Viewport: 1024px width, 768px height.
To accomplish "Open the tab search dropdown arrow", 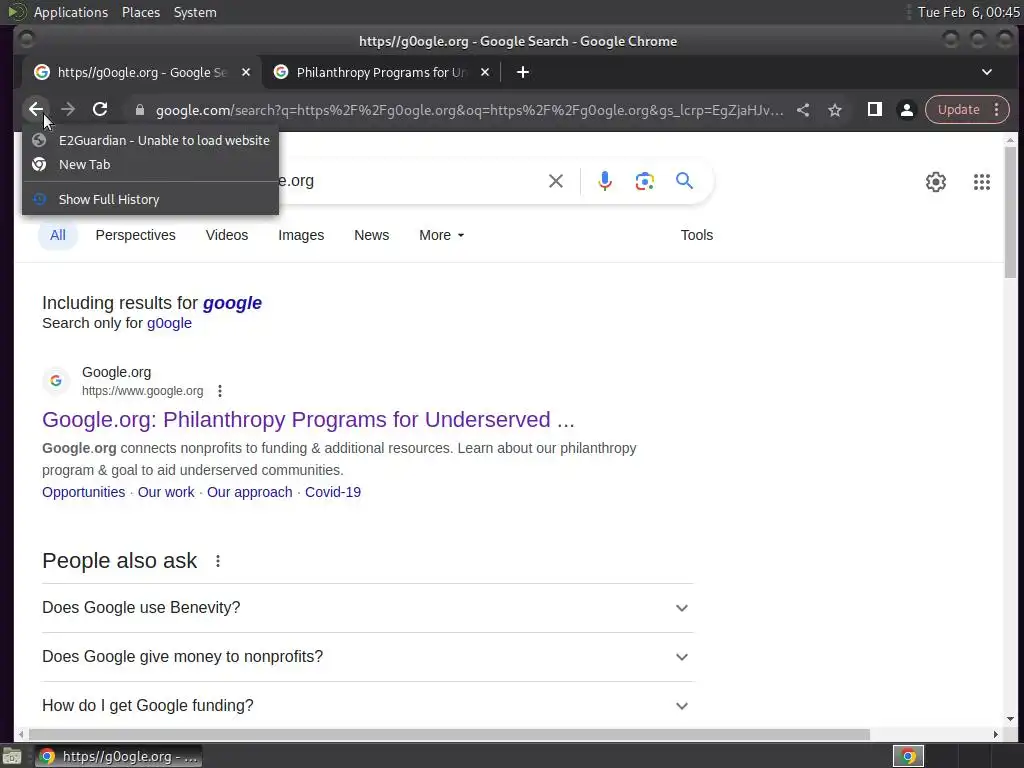I will click(987, 72).
